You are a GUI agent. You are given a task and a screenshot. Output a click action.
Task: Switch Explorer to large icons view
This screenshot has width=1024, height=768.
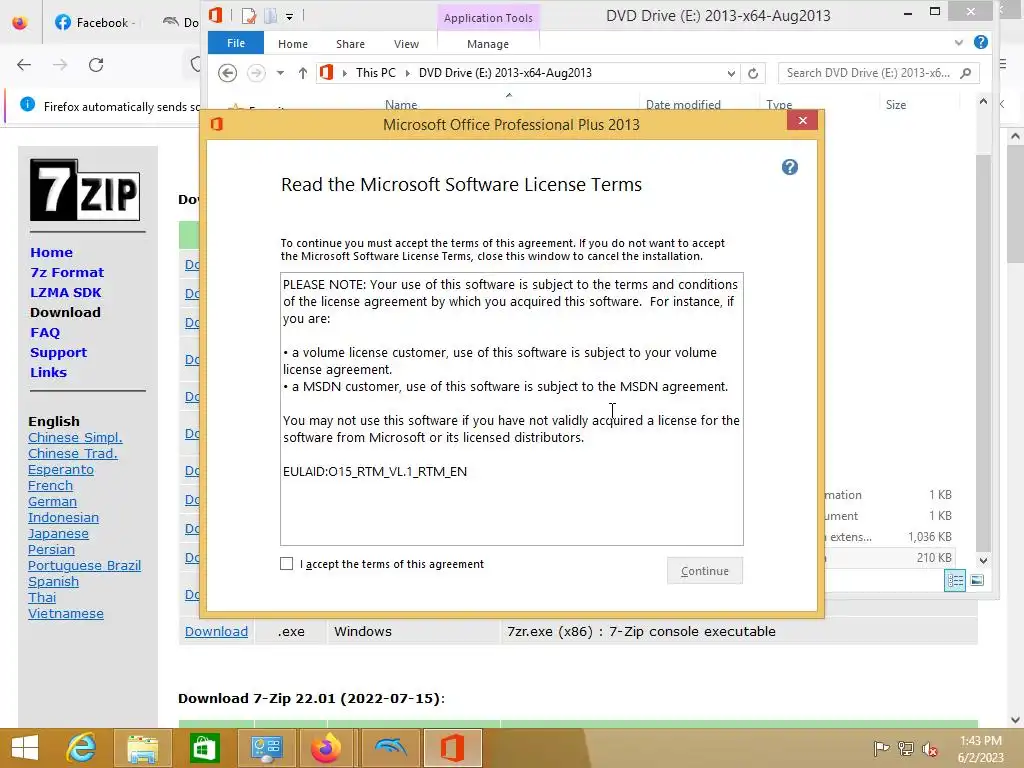pos(977,581)
